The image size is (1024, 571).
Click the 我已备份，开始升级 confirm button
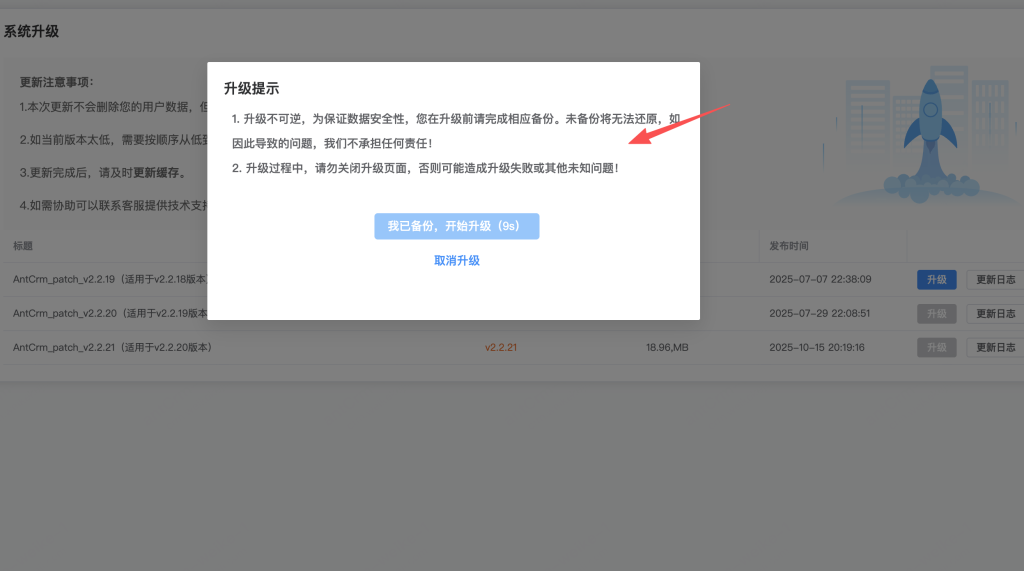coord(456,226)
